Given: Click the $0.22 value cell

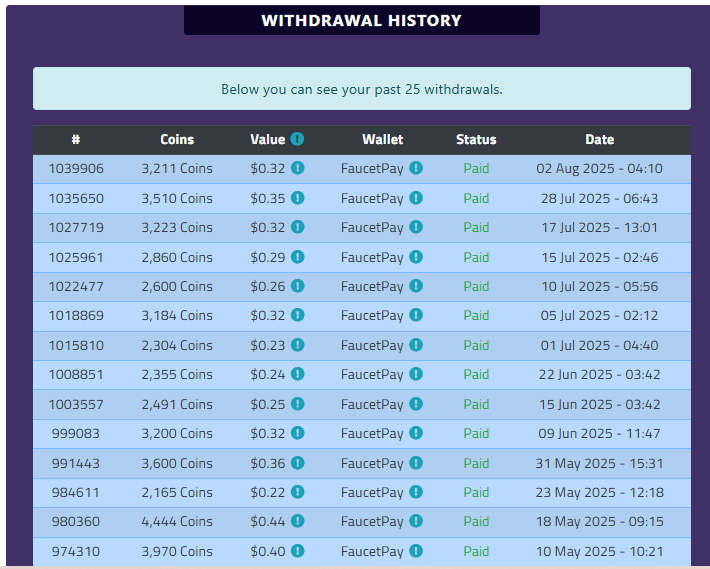Looking at the screenshot, I should point(268,492).
